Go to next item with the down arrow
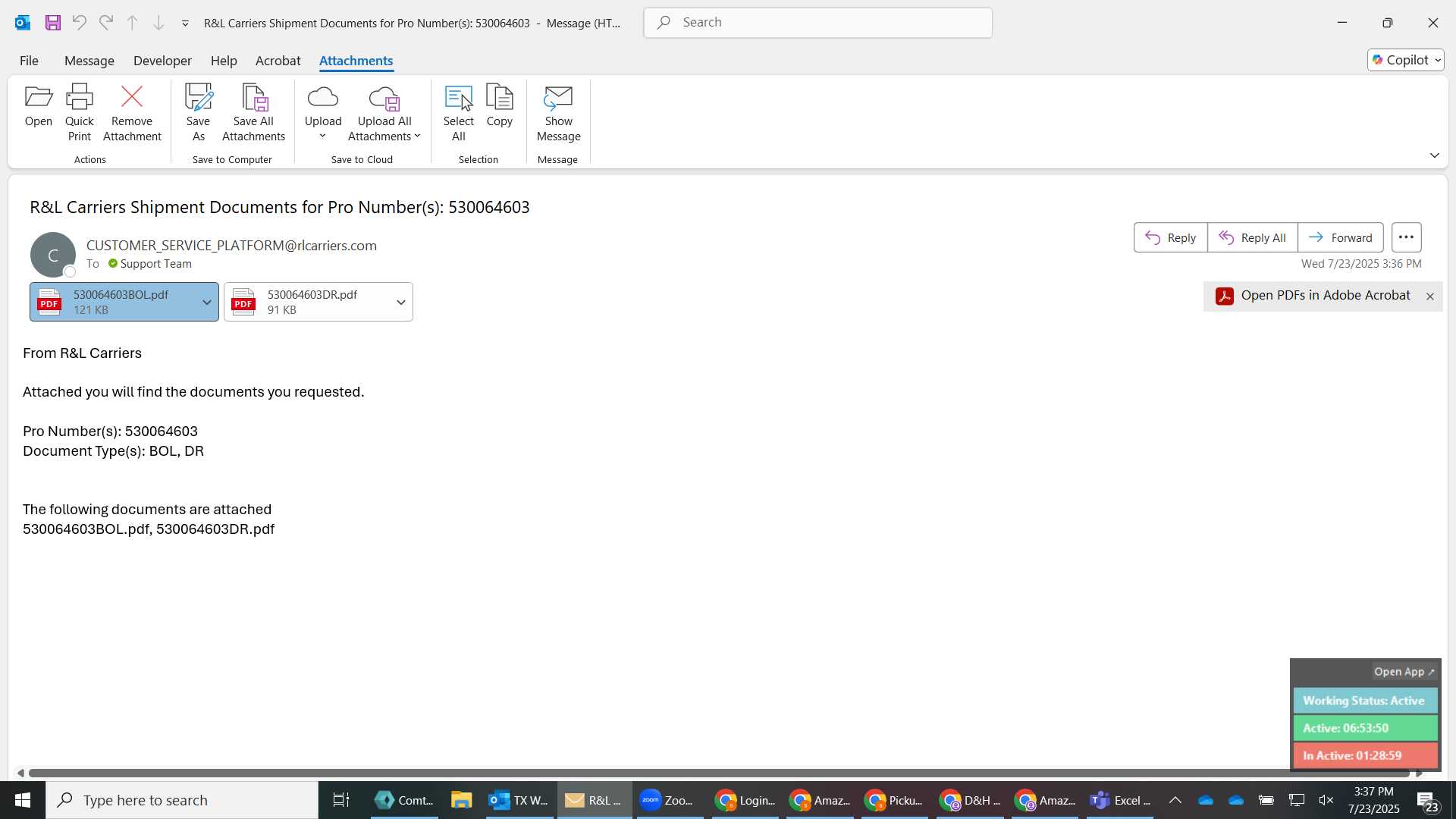Viewport: 1456px width, 819px height. click(x=158, y=23)
